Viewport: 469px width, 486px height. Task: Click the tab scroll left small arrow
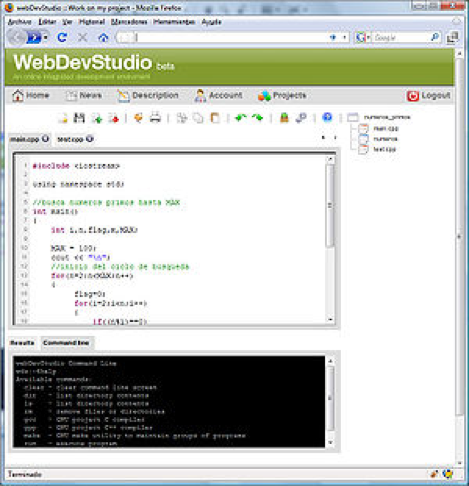click(x=323, y=138)
